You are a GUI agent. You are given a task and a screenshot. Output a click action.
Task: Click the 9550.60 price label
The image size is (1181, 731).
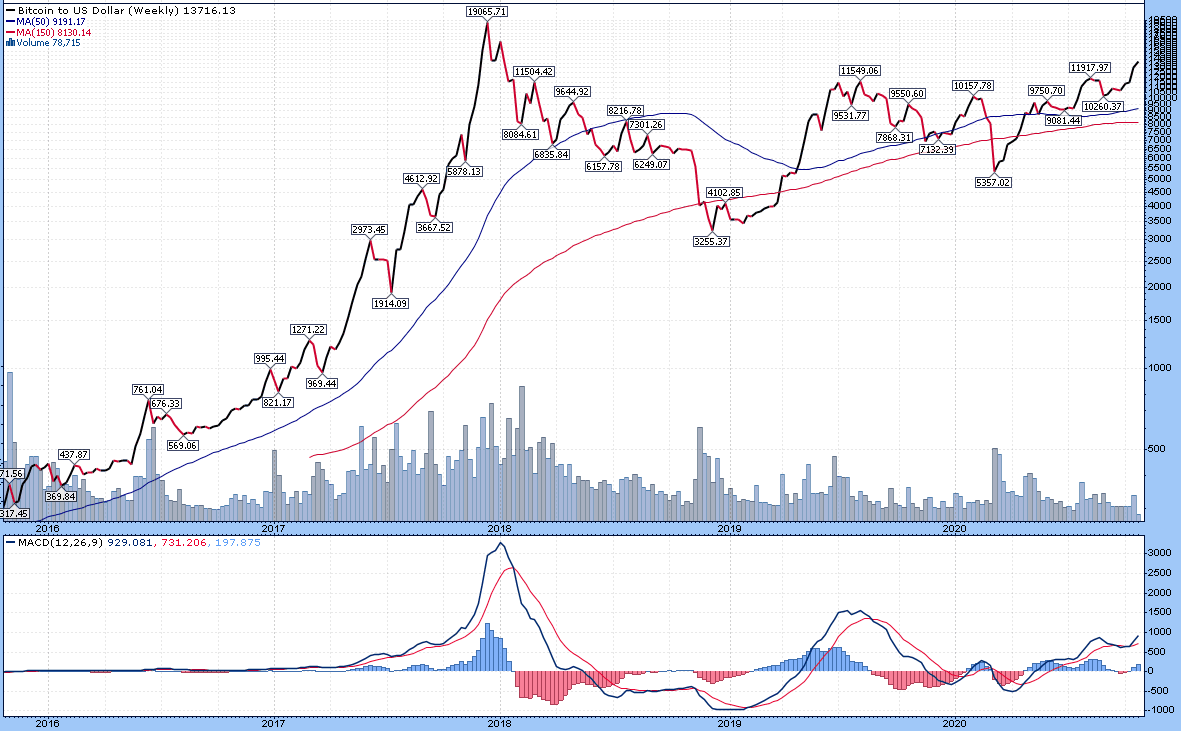[907, 94]
